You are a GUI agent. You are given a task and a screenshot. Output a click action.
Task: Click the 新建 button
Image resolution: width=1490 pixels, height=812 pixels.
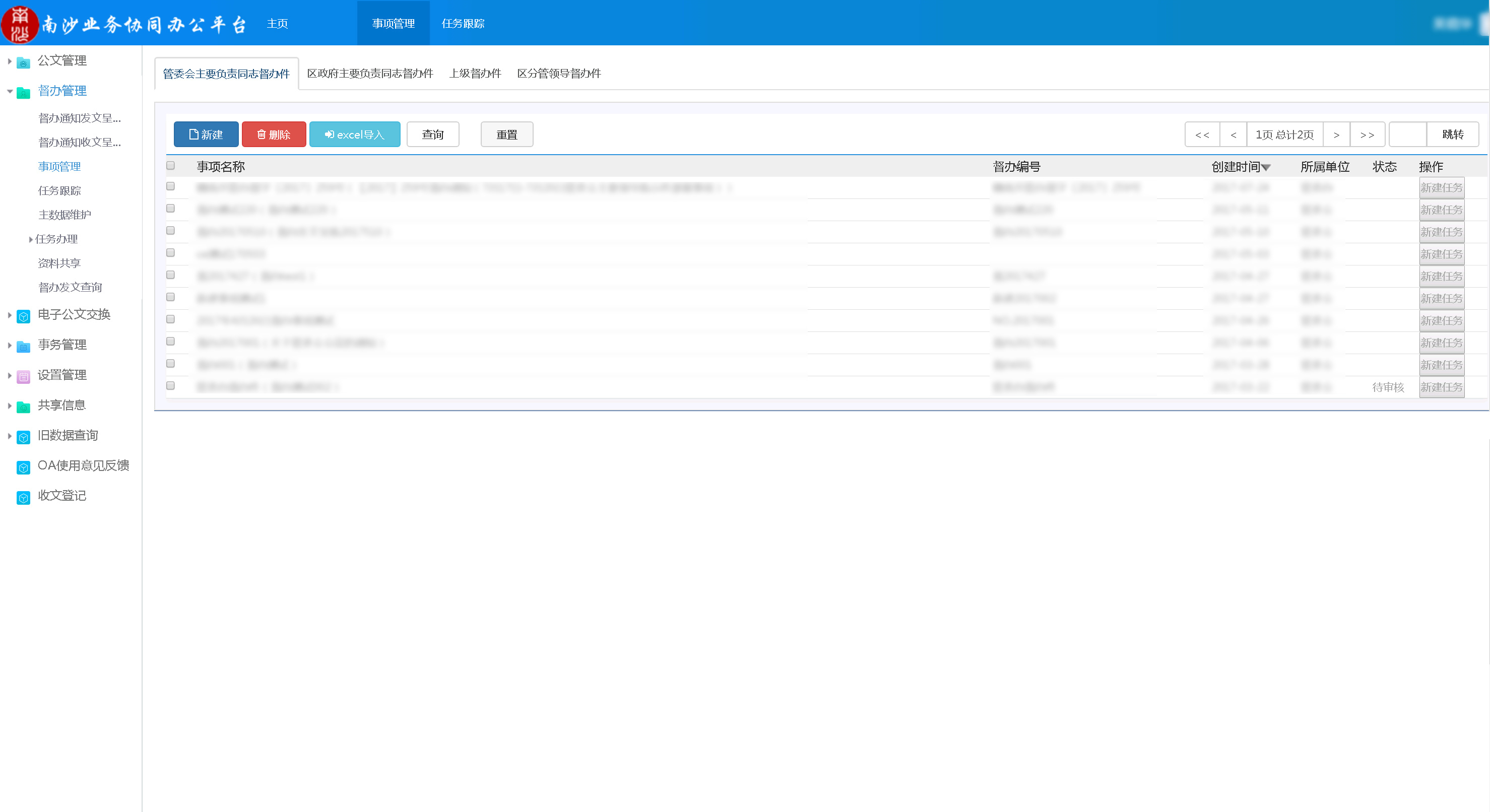206,134
